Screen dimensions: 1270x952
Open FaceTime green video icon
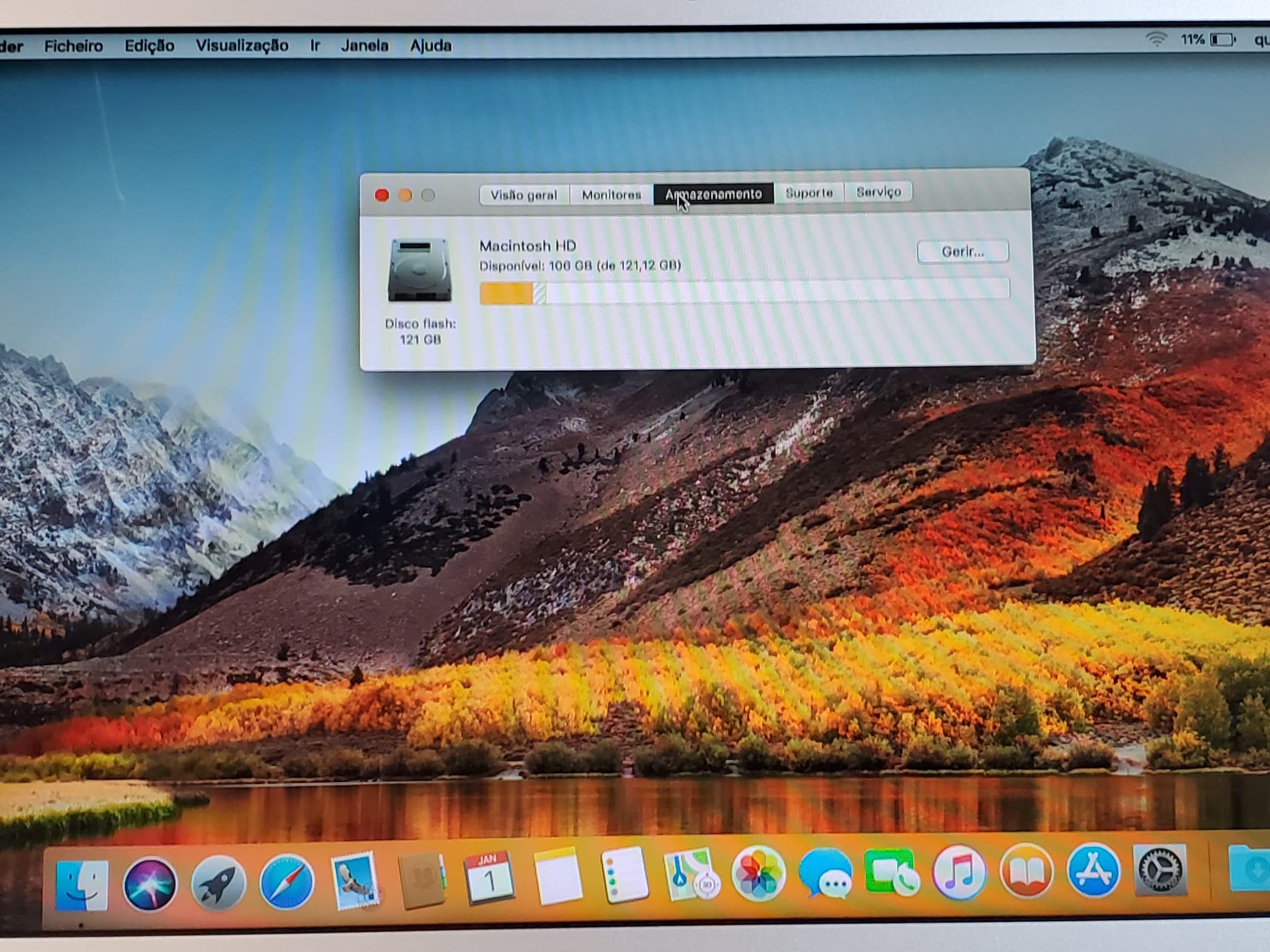click(x=892, y=872)
